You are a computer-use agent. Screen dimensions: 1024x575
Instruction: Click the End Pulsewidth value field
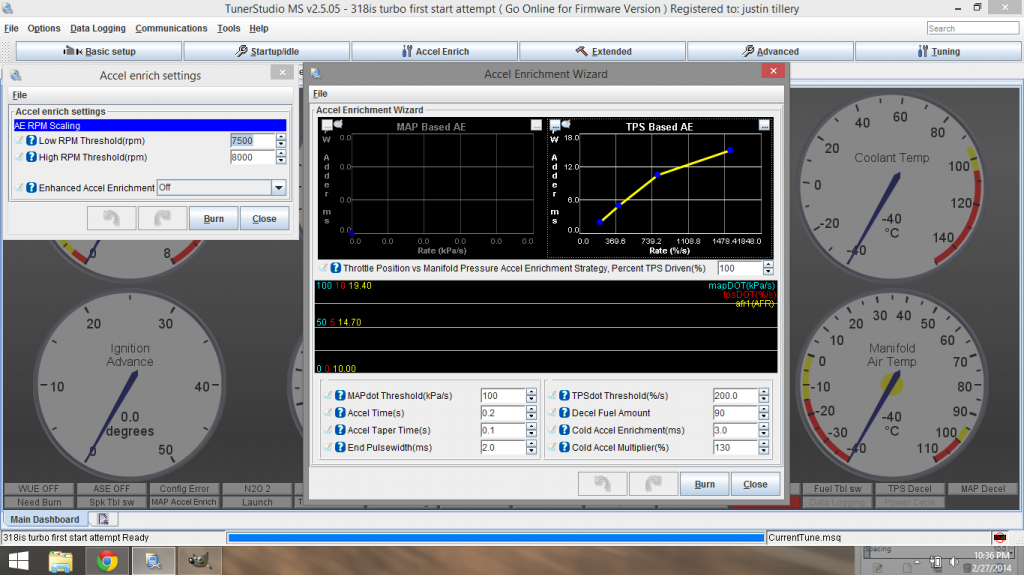(x=503, y=448)
